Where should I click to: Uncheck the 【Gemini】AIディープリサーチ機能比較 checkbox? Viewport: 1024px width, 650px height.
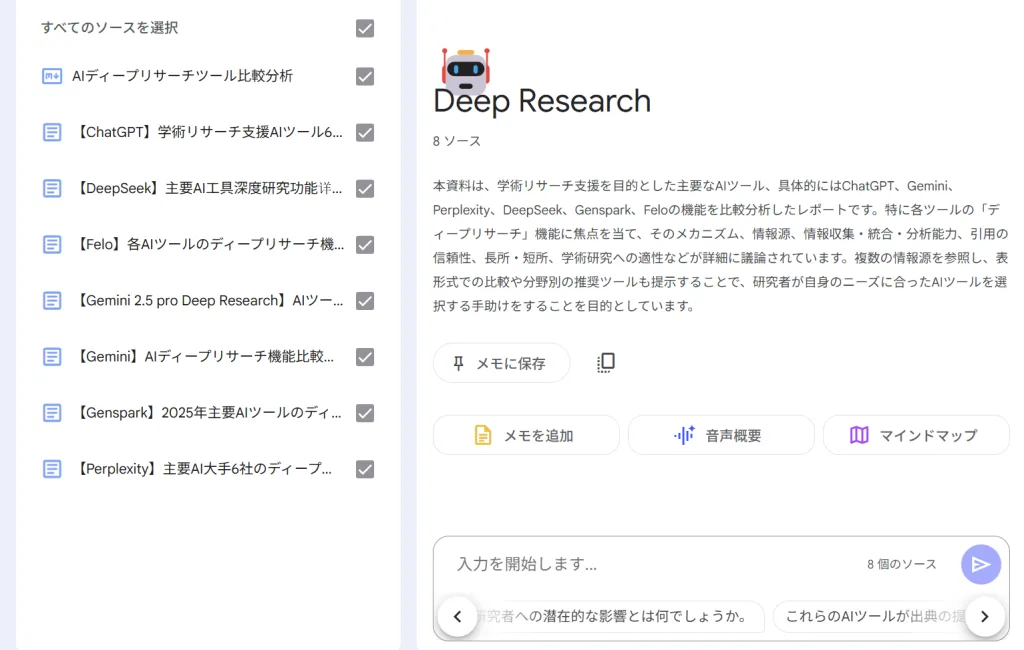365,357
